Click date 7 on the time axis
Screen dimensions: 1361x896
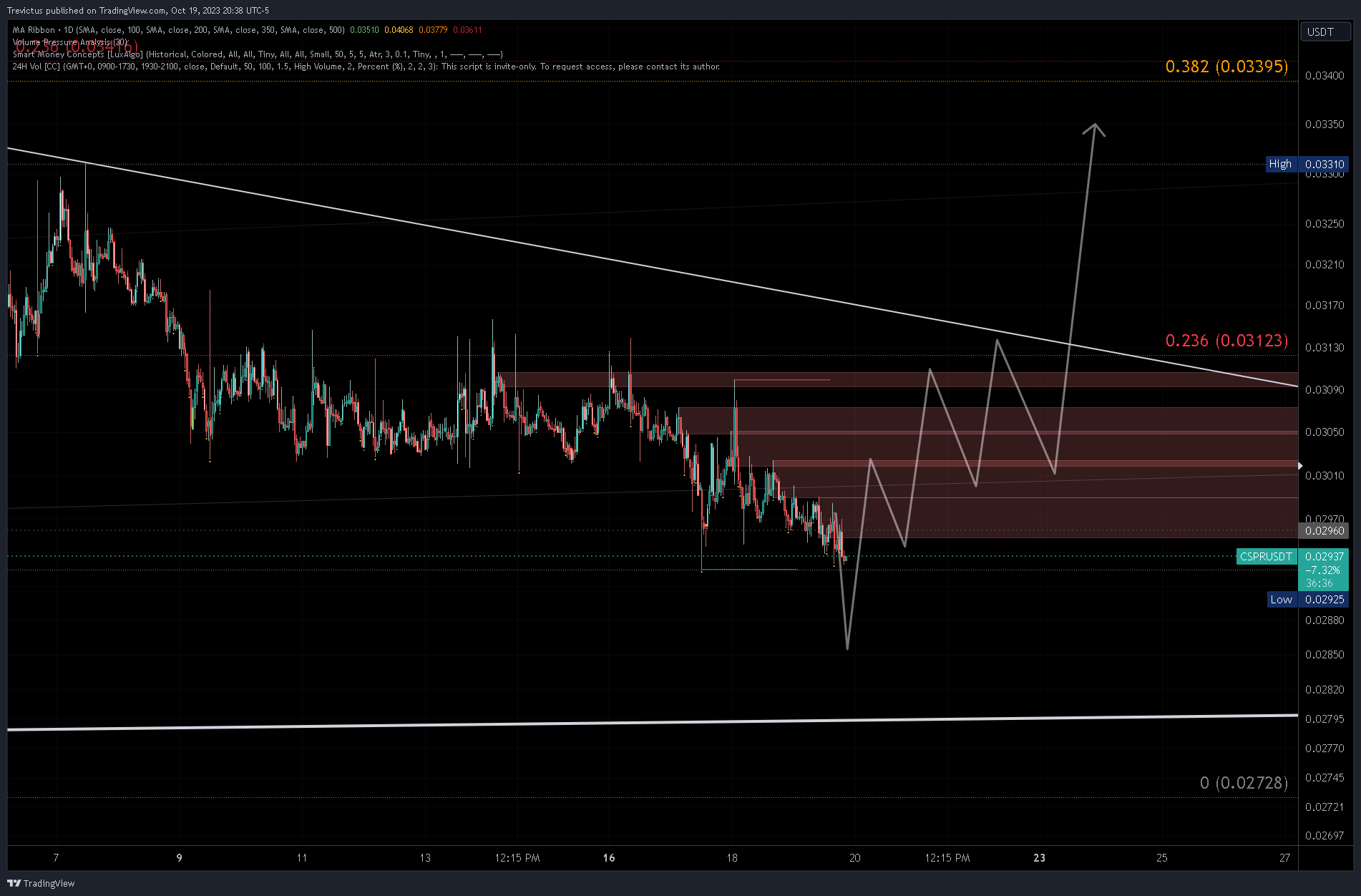[56, 858]
